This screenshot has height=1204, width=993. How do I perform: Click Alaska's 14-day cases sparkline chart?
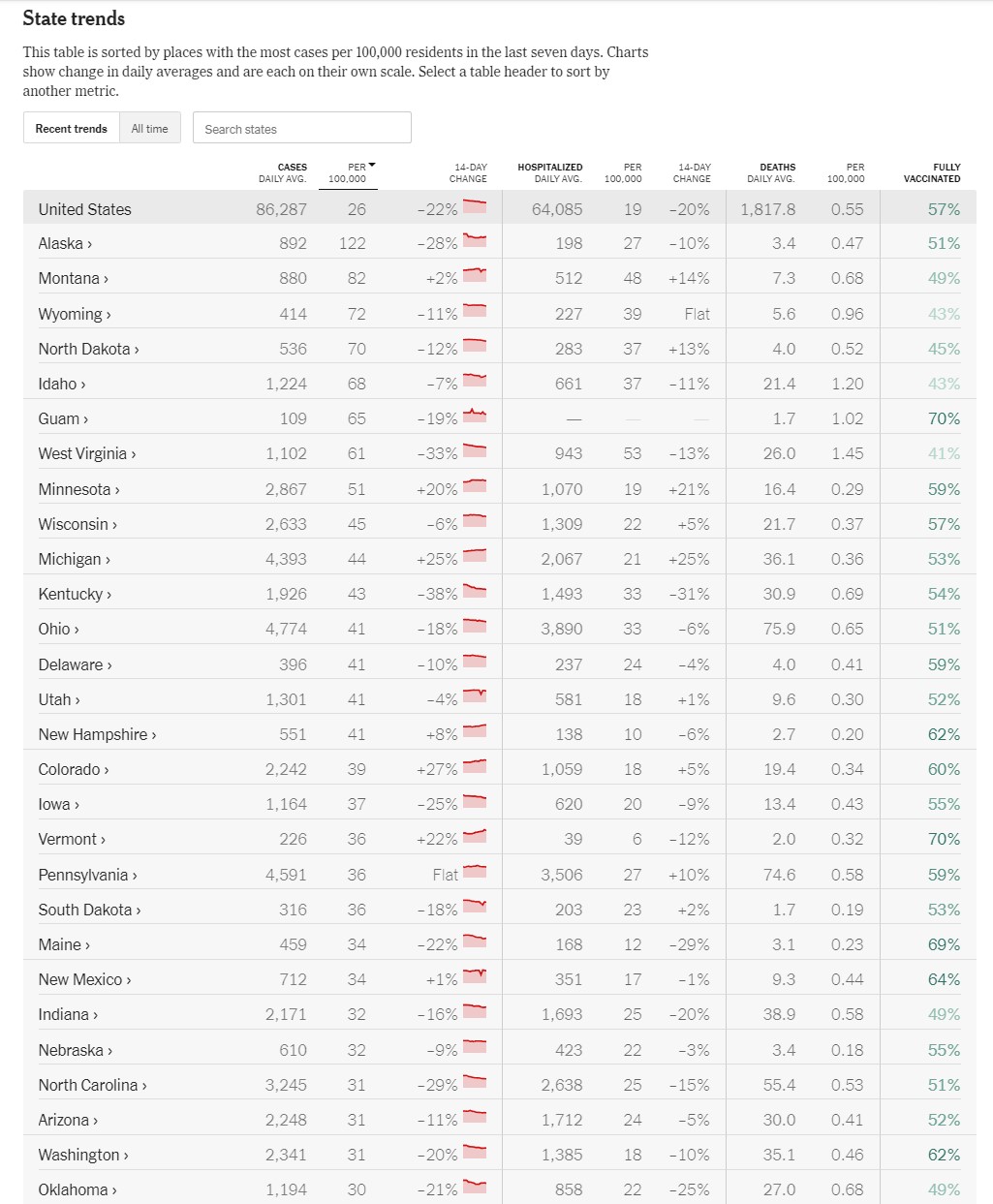(x=475, y=240)
